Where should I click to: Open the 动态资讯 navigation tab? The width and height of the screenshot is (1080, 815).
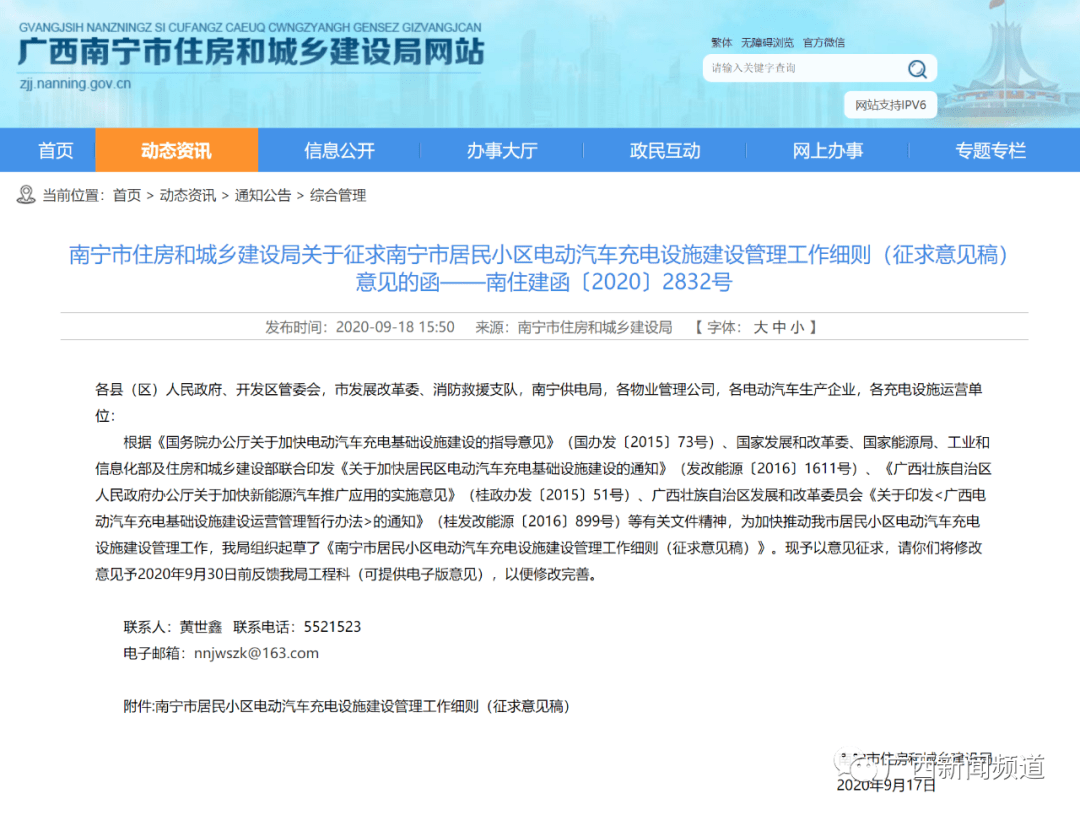click(x=176, y=151)
